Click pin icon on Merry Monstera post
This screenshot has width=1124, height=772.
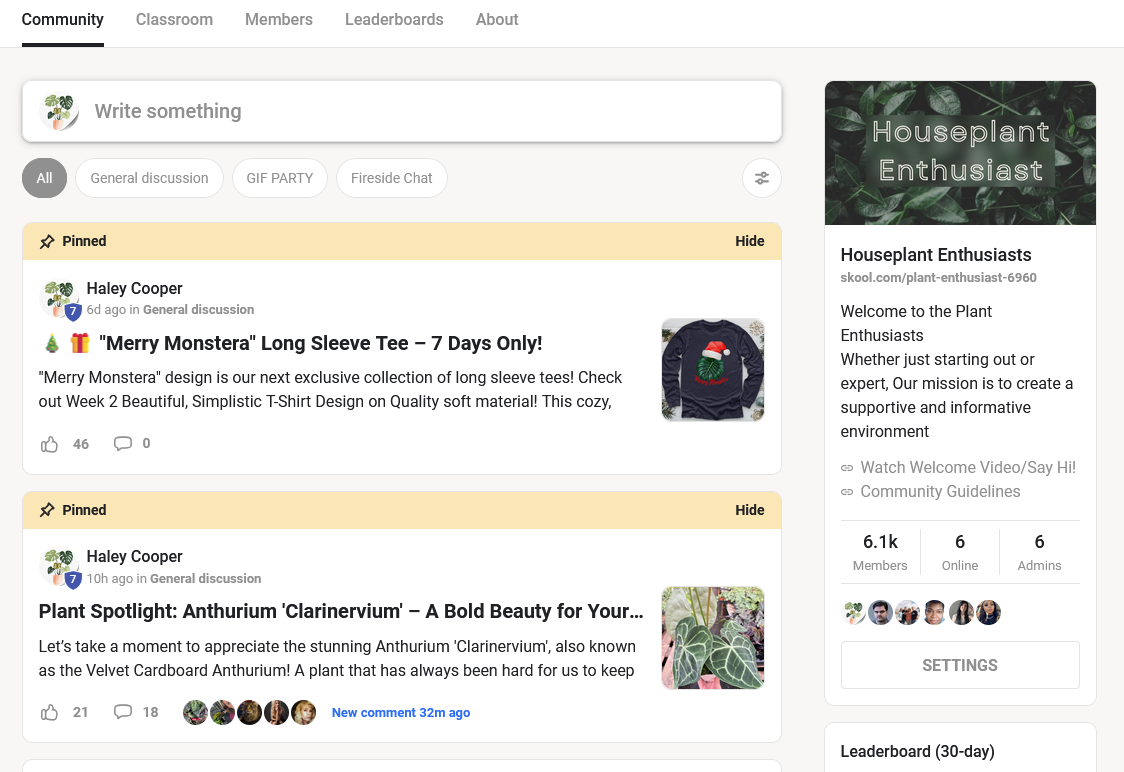tap(47, 242)
